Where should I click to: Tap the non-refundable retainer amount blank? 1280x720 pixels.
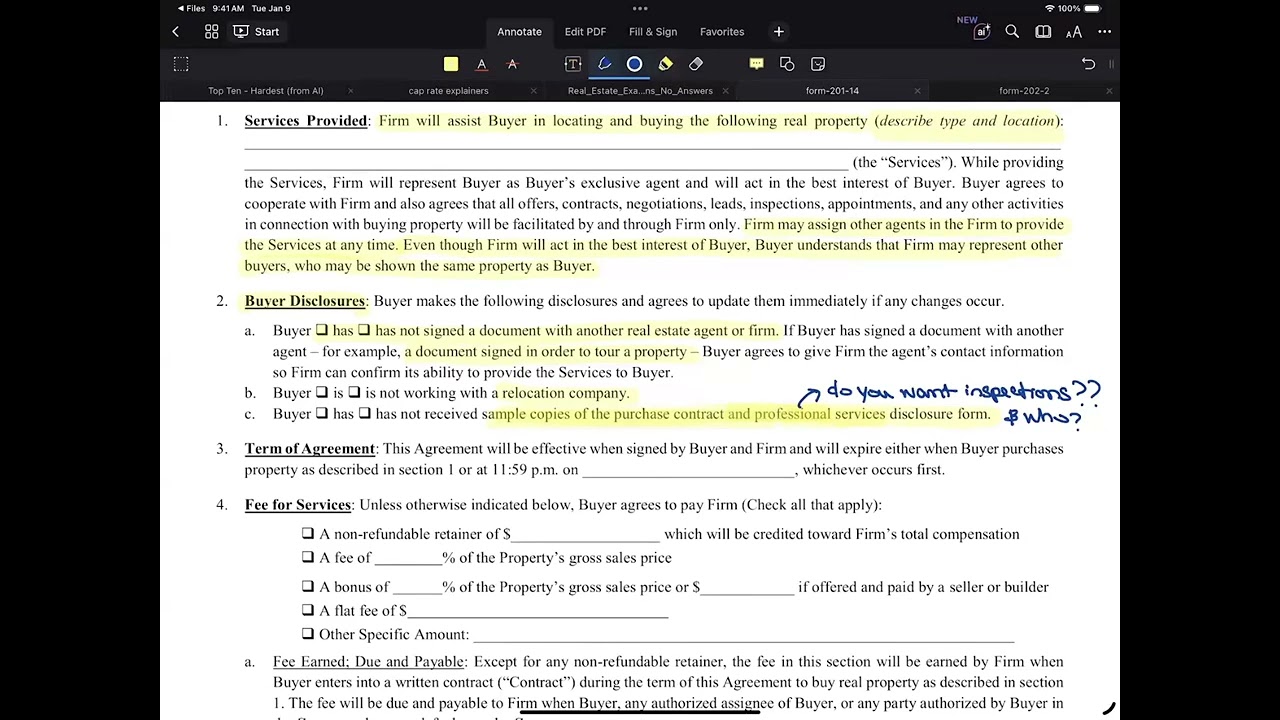coord(585,535)
